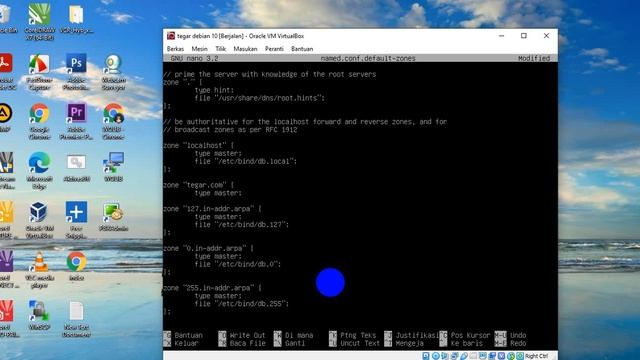Click the line zone "127.in-addr.arpa" {

click(x=212, y=209)
